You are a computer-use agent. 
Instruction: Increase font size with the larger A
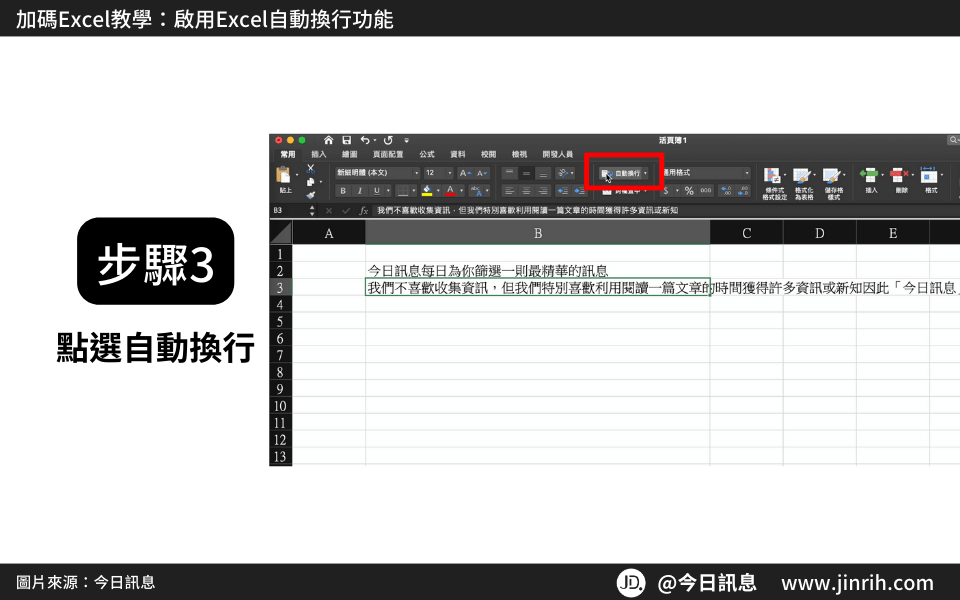coord(466,173)
